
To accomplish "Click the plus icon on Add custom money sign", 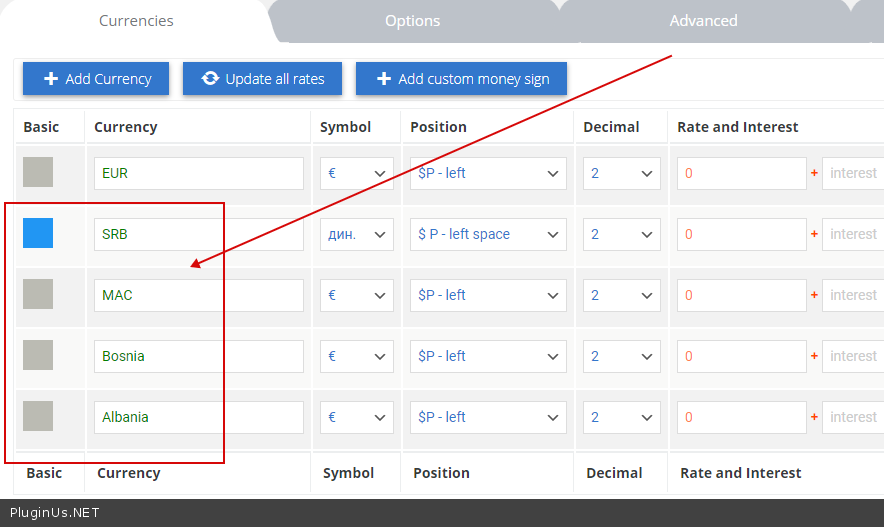I will (x=383, y=79).
